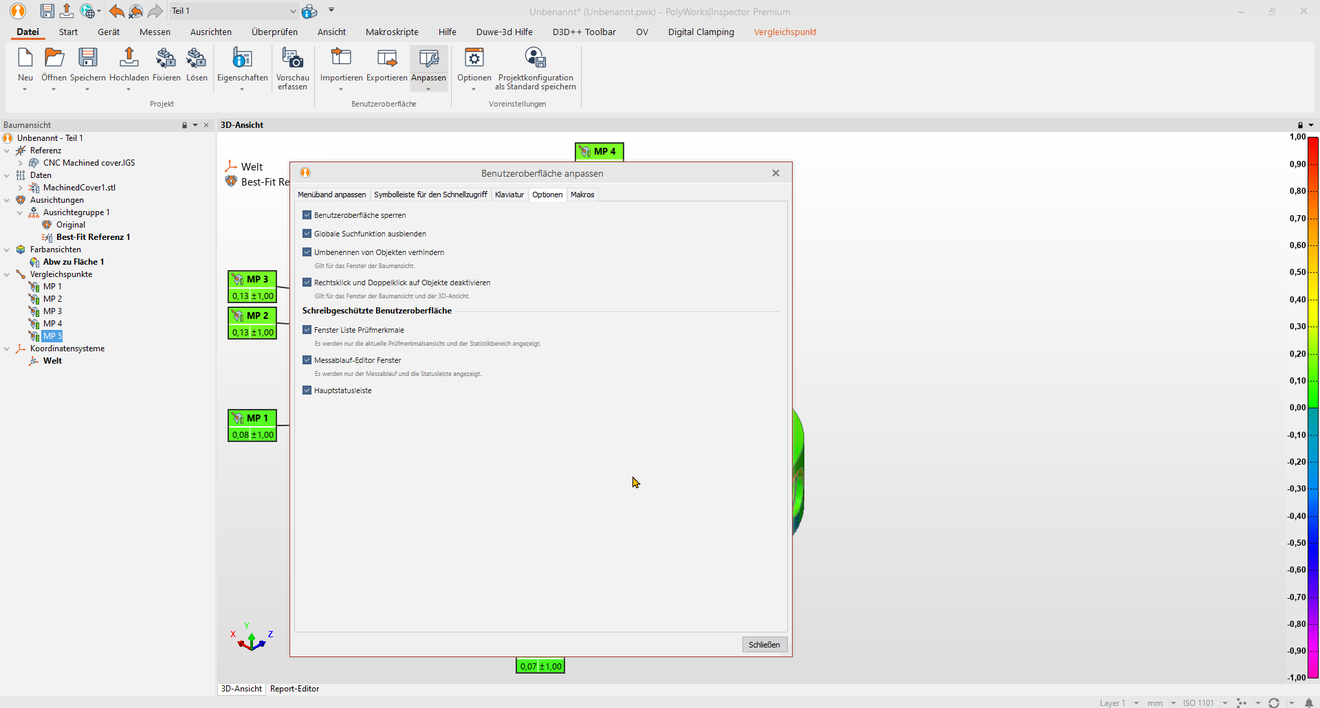Image resolution: width=1320 pixels, height=708 pixels.
Task: Switch to the Report-Editor view tab
Action: coord(294,689)
